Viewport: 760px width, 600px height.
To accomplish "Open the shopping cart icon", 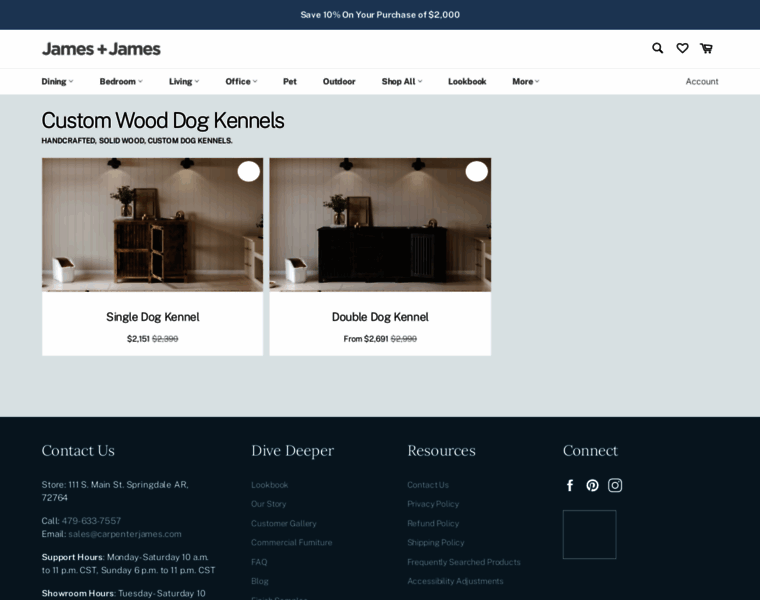I will point(706,48).
